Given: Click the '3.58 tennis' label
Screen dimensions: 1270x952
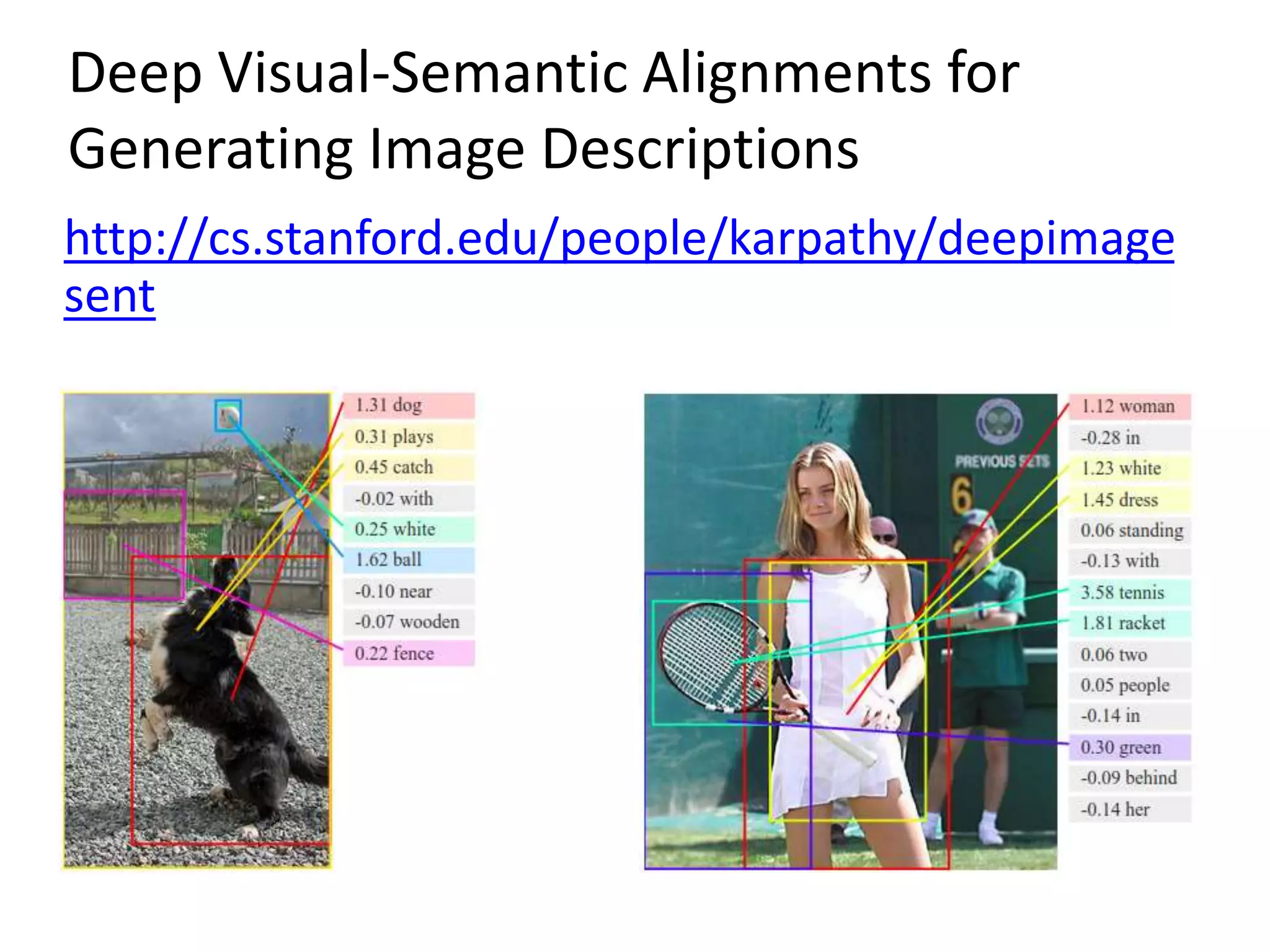Looking at the screenshot, I should 1130,593.
